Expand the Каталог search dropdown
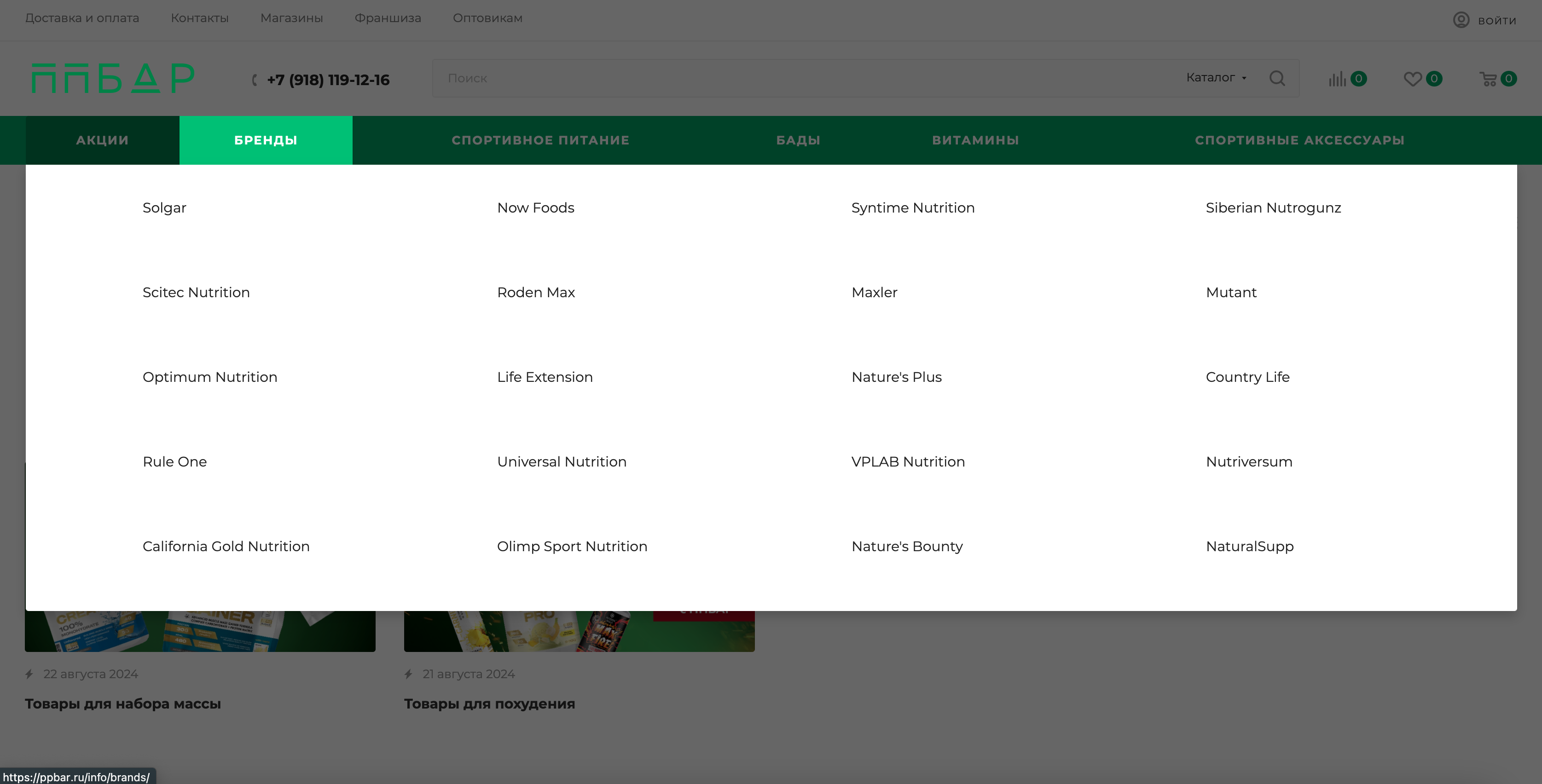The image size is (1542, 784). [1217, 78]
